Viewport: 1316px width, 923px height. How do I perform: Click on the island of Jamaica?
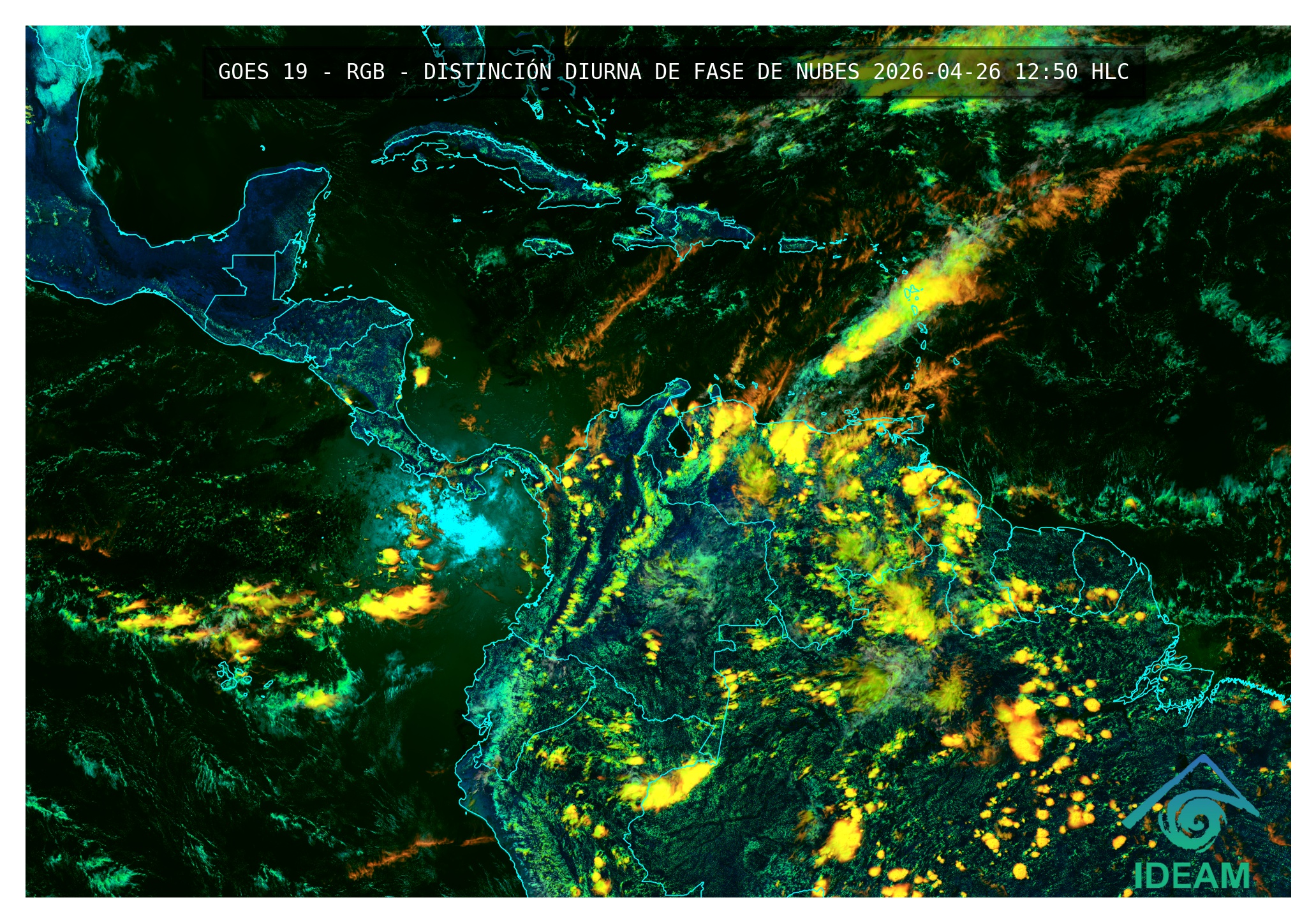tap(547, 246)
